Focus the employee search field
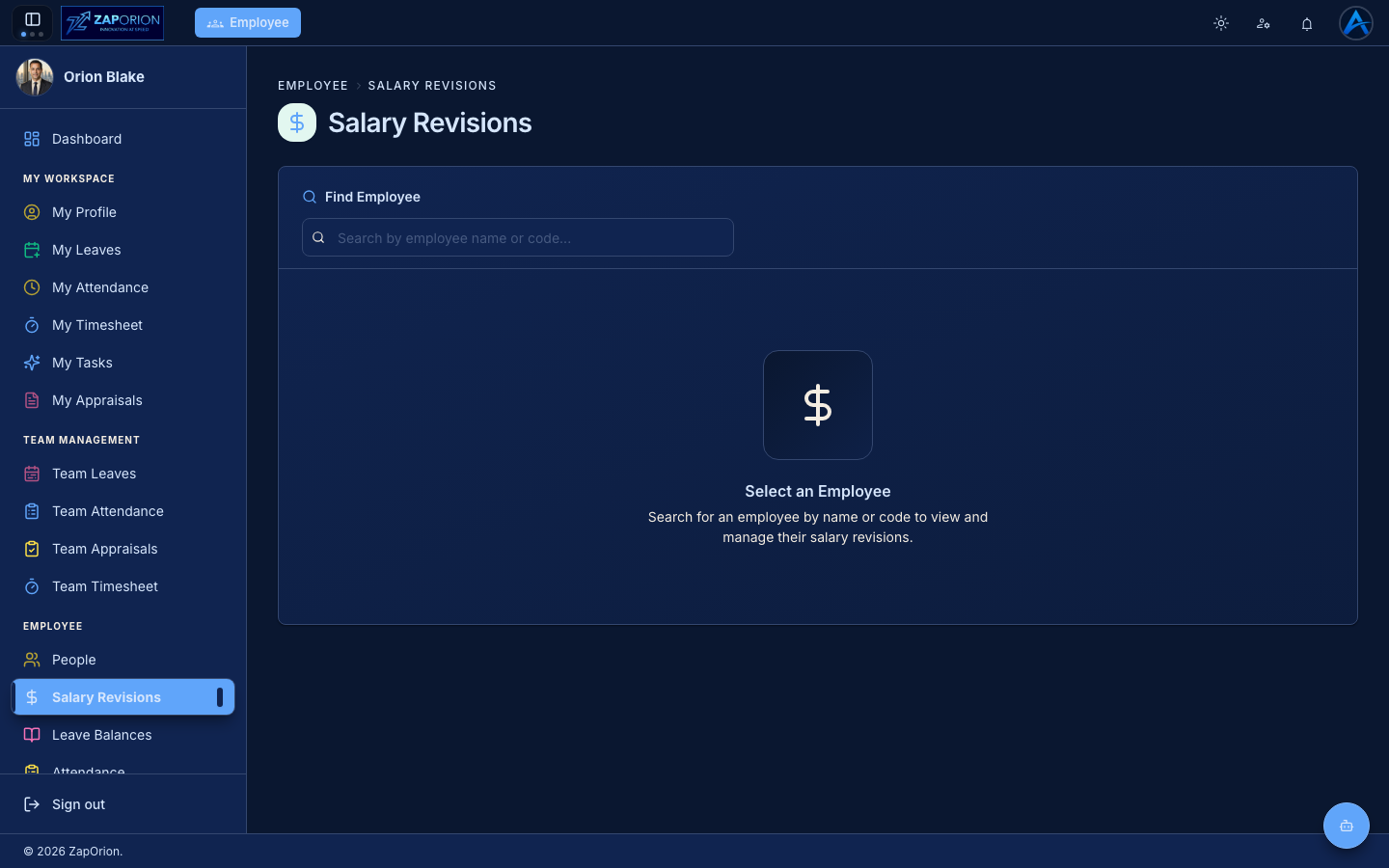Screen dimensions: 1389x868 tap(518, 237)
